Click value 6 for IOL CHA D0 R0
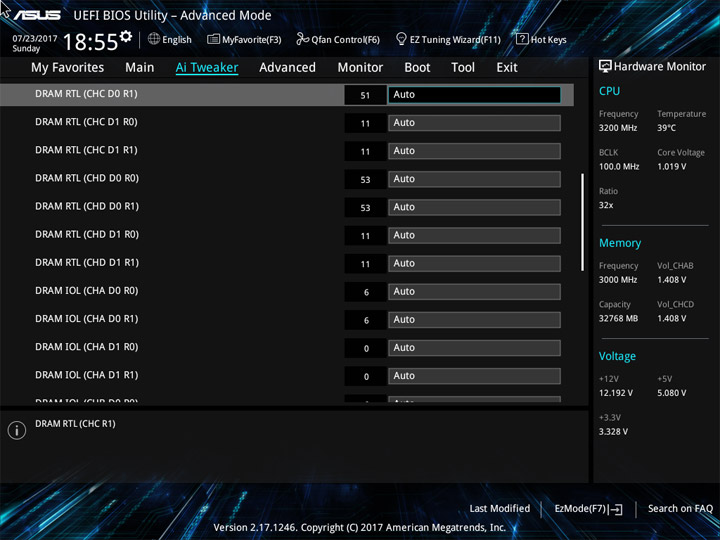The height and width of the screenshot is (540, 720). coord(365,292)
